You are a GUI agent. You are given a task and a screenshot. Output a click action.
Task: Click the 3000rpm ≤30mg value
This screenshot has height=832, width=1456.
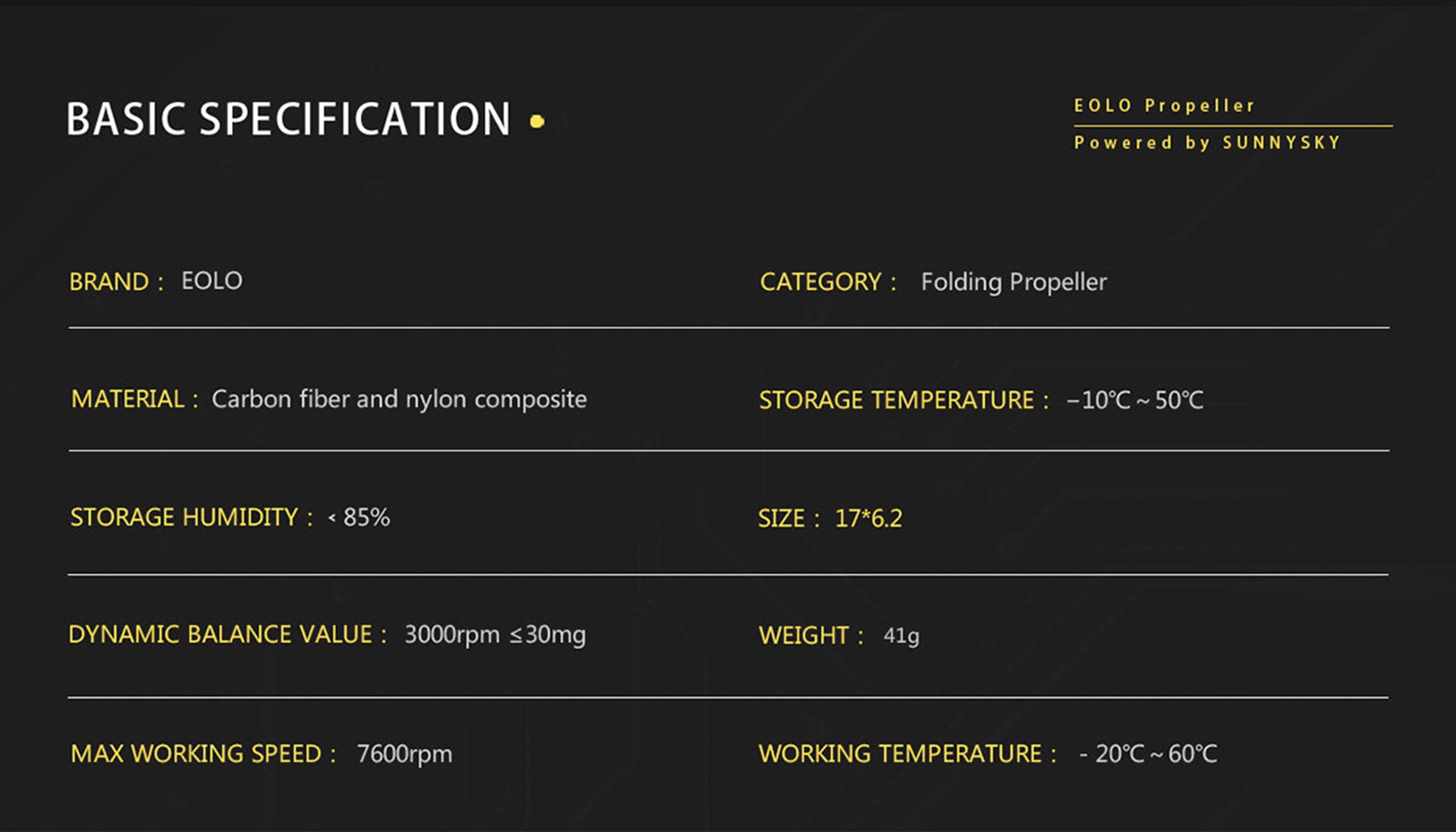click(x=495, y=635)
